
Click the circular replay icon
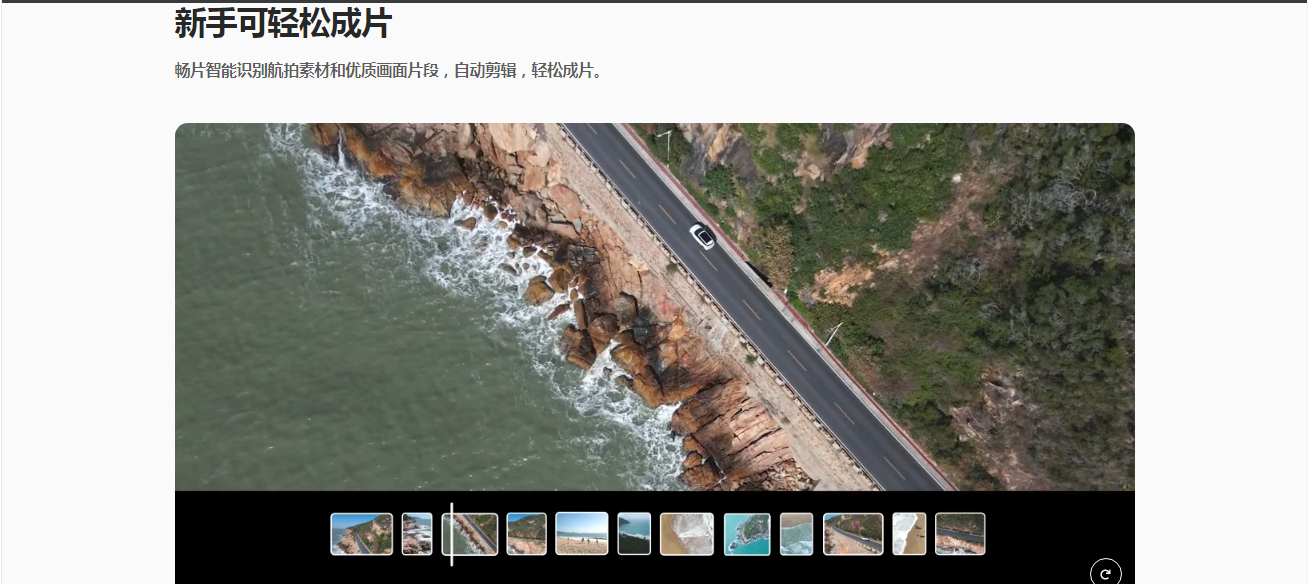click(x=1105, y=573)
